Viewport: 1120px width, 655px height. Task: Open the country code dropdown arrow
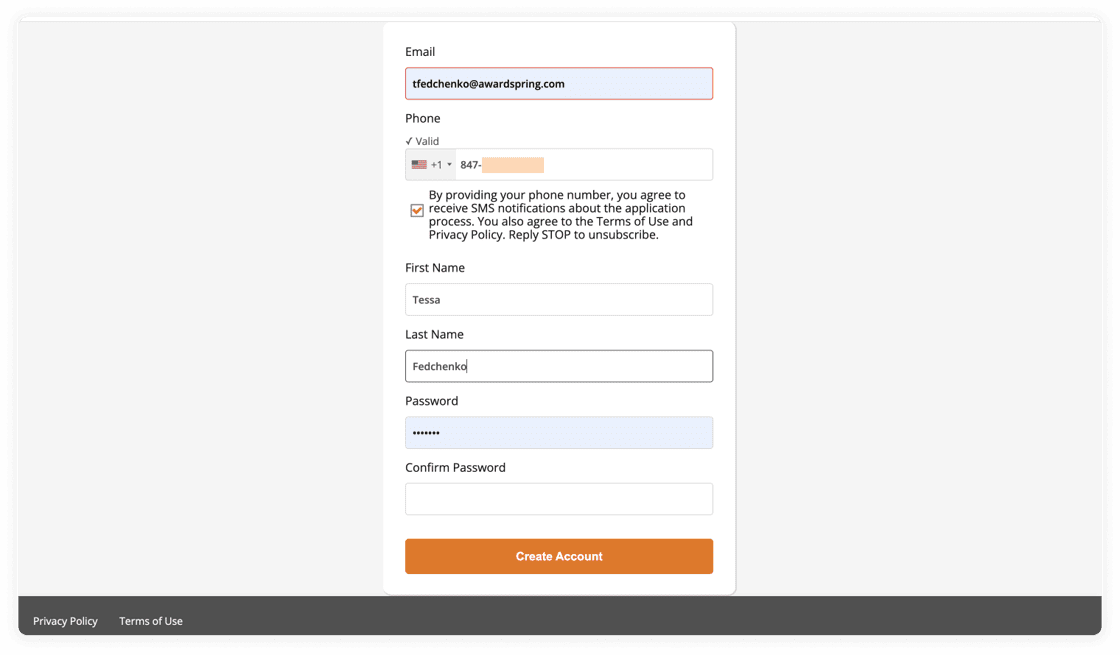pyautogui.click(x=449, y=165)
